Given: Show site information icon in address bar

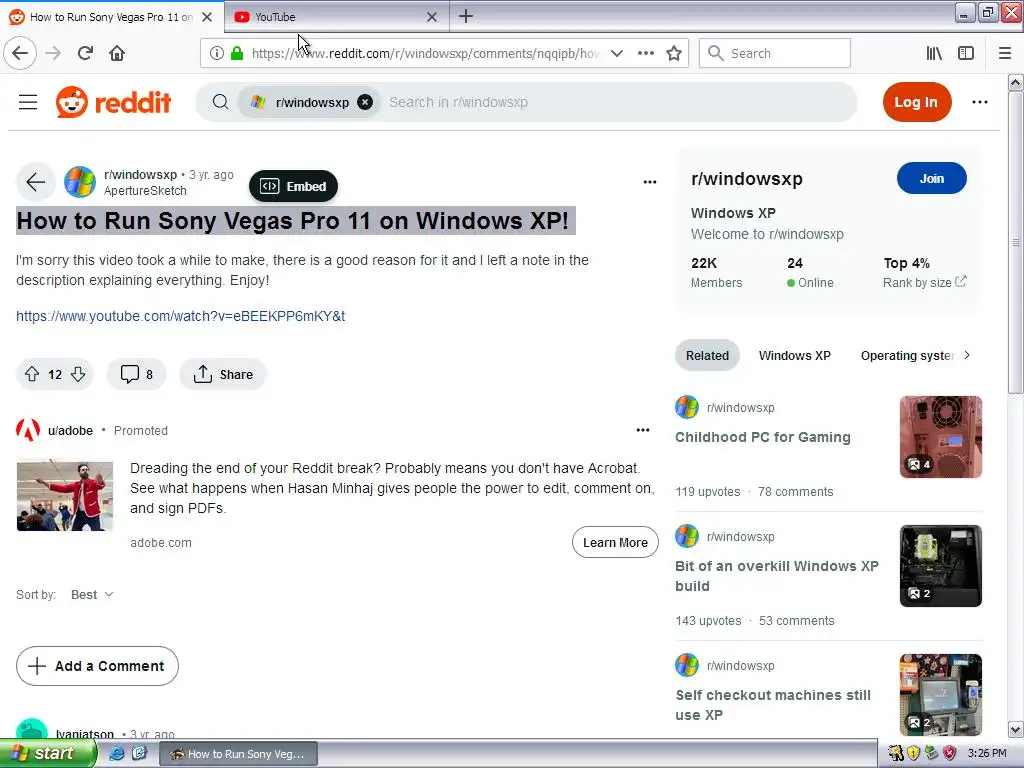Looking at the screenshot, I should 217,53.
